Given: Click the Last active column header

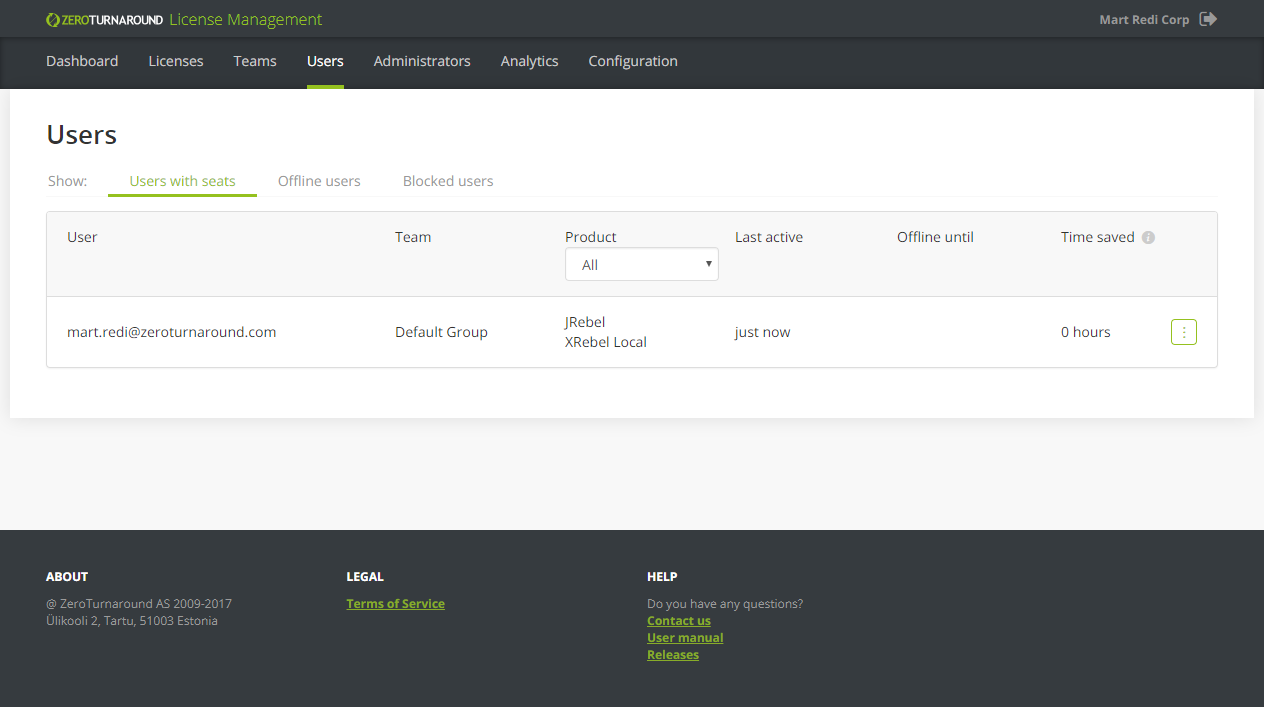Looking at the screenshot, I should click(769, 237).
